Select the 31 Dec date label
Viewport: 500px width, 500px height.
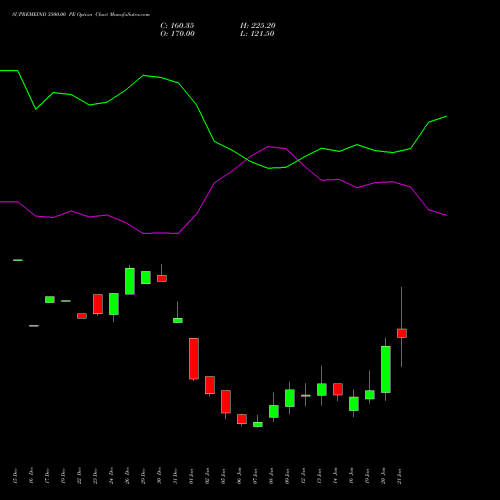point(175,476)
